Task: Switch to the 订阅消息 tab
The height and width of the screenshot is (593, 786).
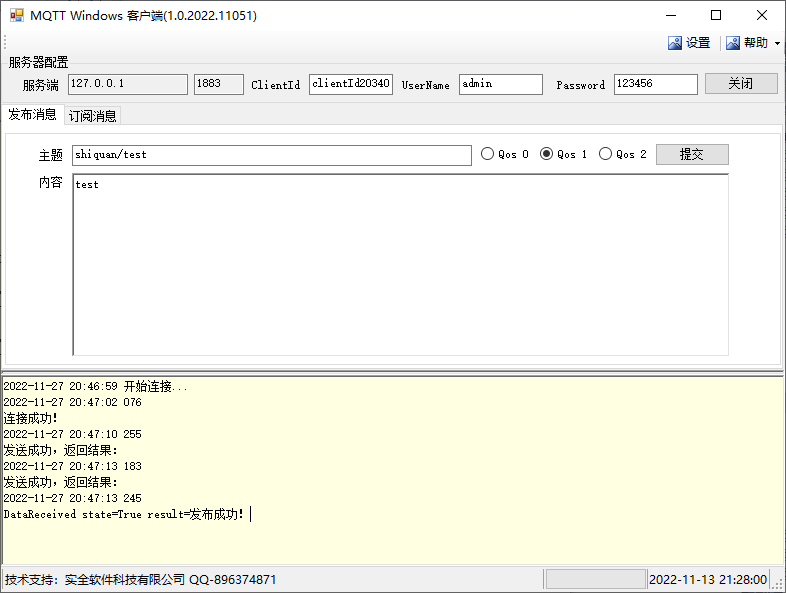Action: (x=92, y=116)
